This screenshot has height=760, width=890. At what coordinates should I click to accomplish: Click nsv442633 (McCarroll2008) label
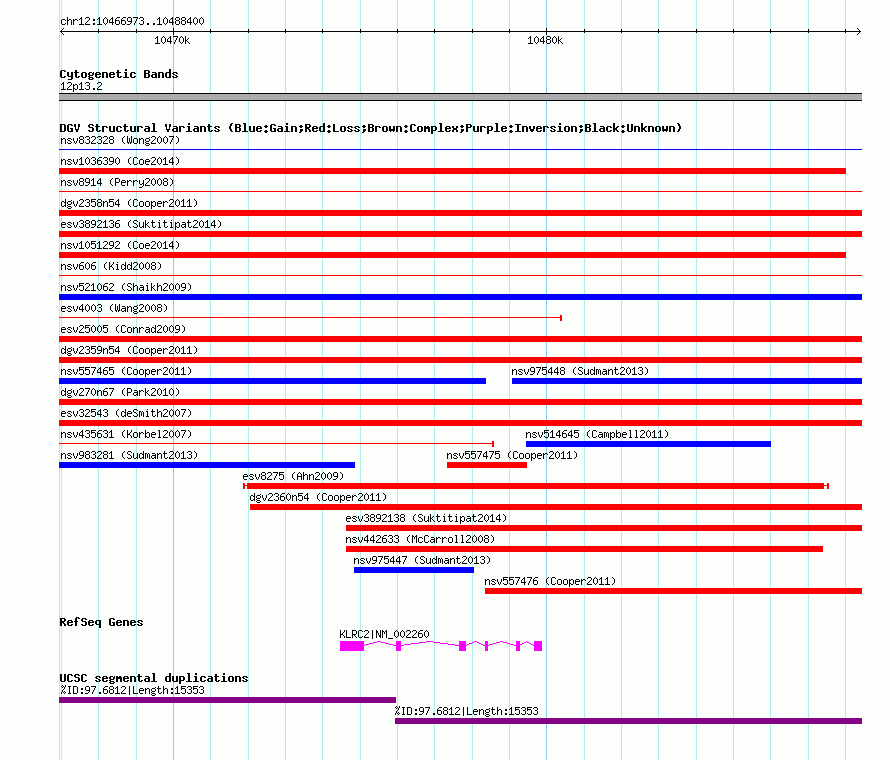pos(420,539)
